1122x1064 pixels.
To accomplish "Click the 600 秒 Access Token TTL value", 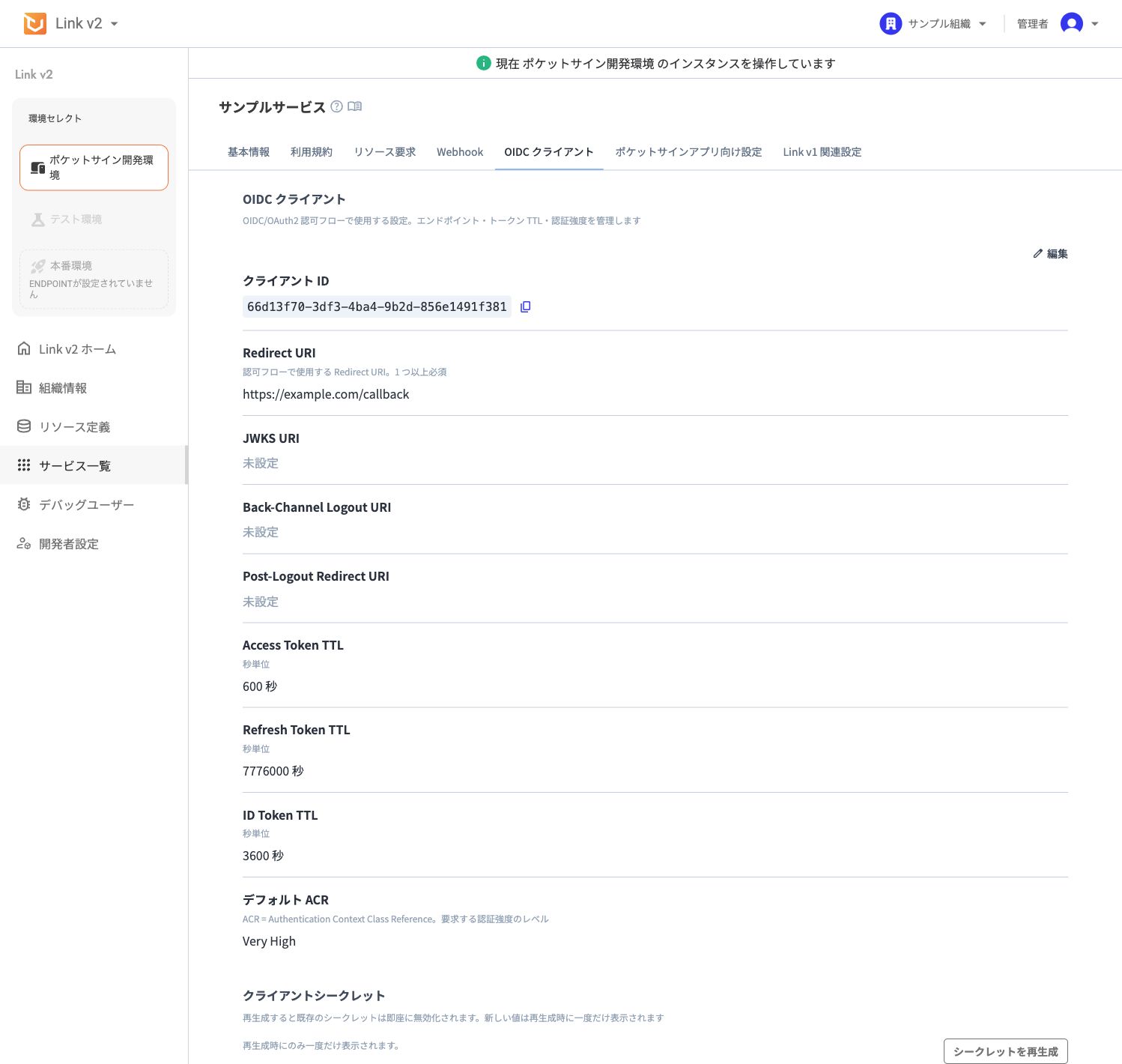I will (x=260, y=686).
